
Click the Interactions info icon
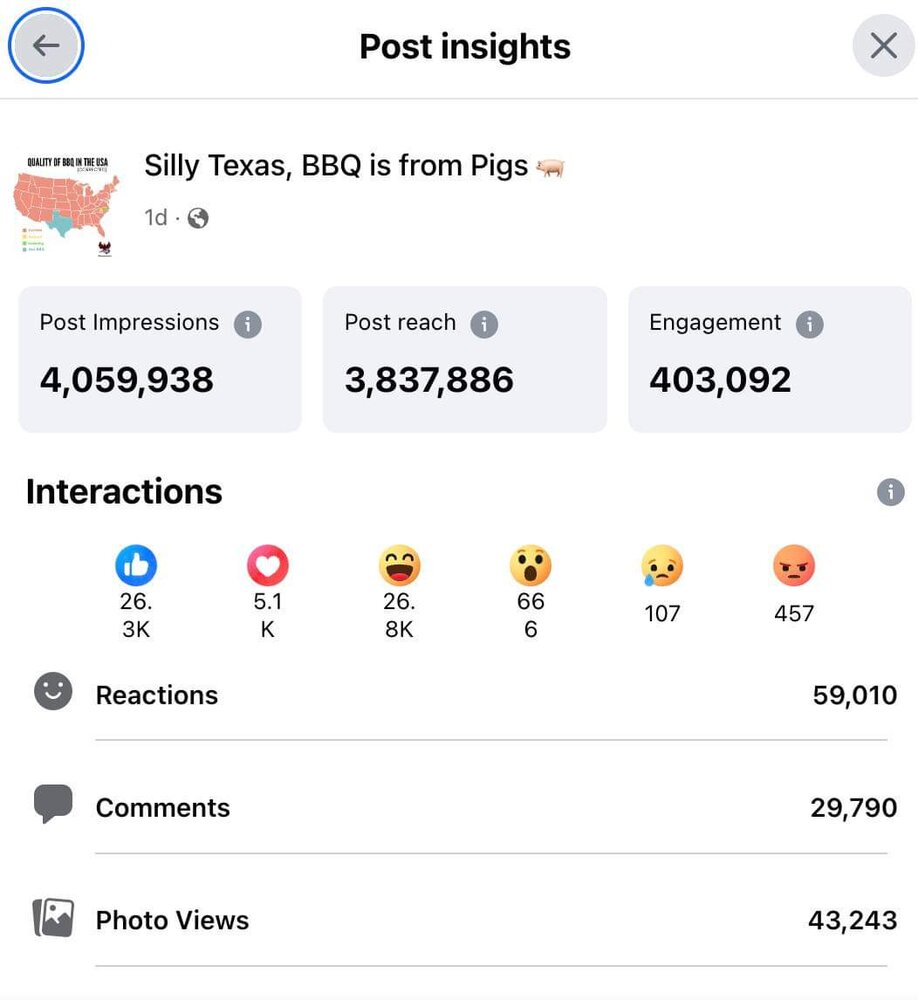tap(890, 492)
